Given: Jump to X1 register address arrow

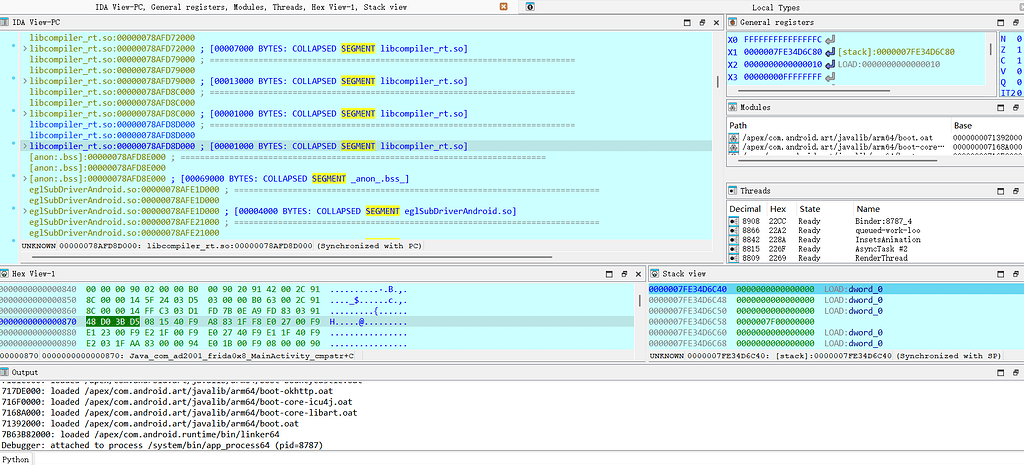Looking at the screenshot, I should [829, 52].
